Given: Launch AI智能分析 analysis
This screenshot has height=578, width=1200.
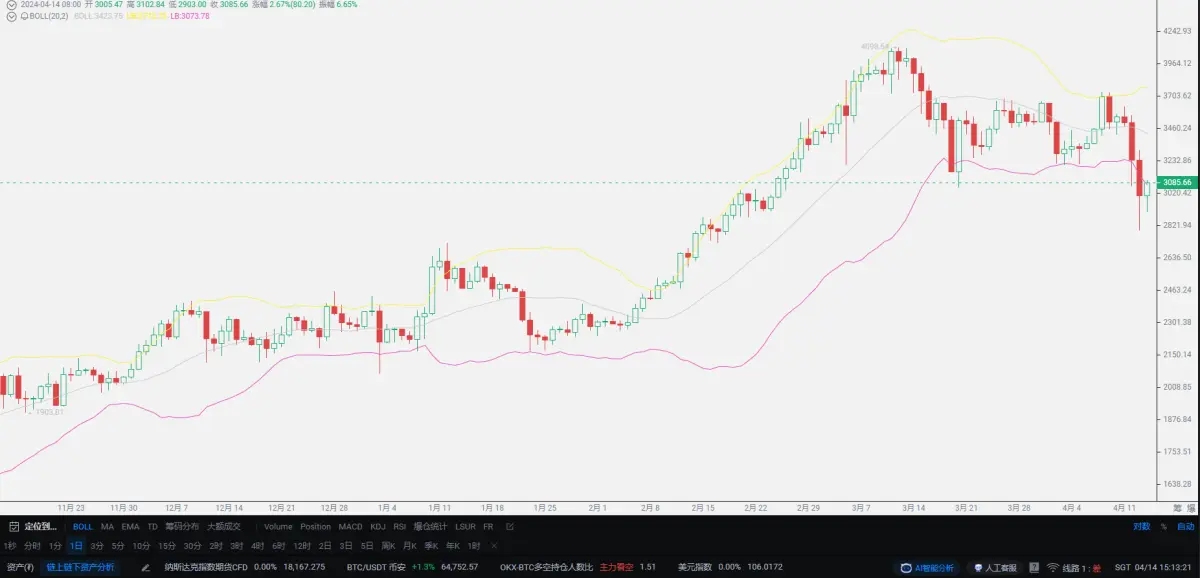Looking at the screenshot, I should pos(927,567).
